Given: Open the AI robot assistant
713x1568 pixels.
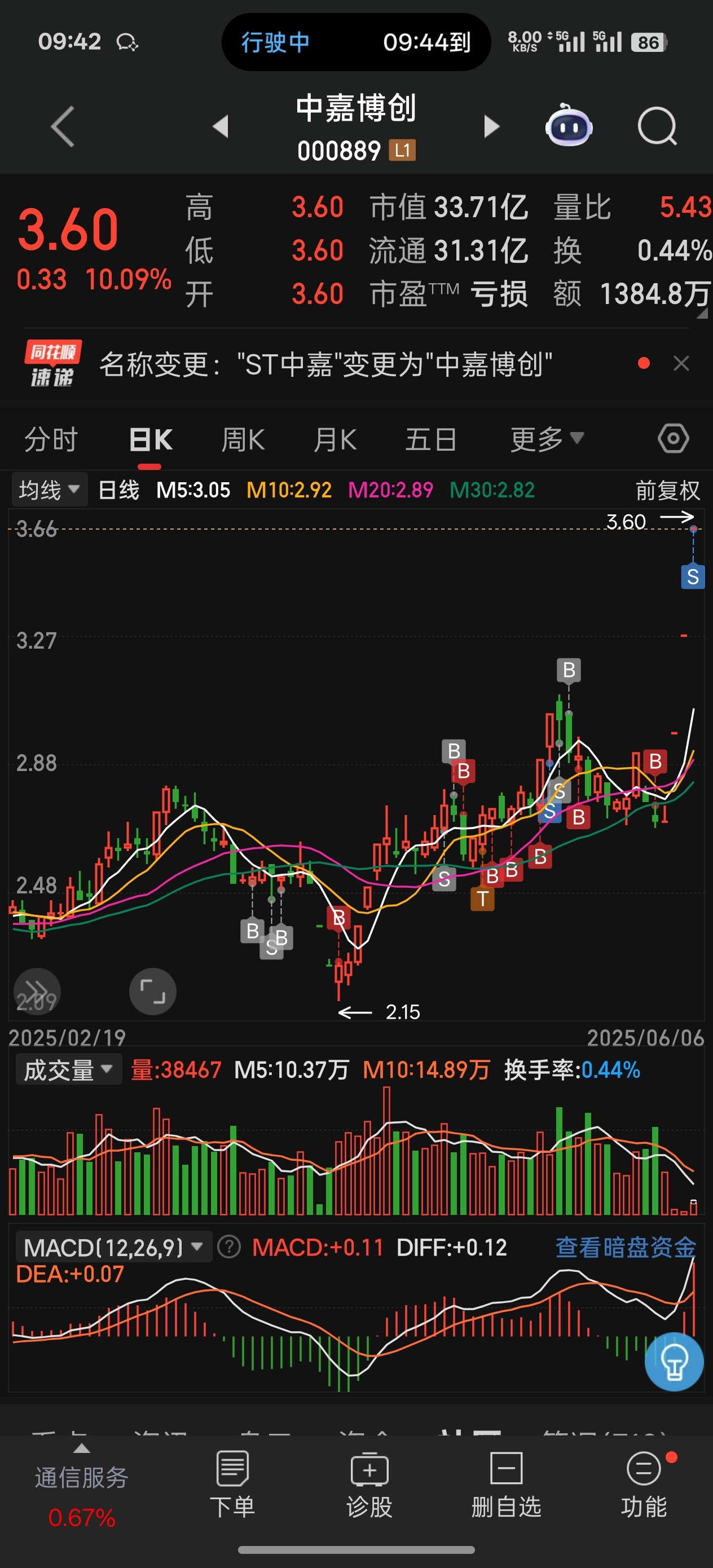Looking at the screenshot, I should pyautogui.click(x=569, y=125).
